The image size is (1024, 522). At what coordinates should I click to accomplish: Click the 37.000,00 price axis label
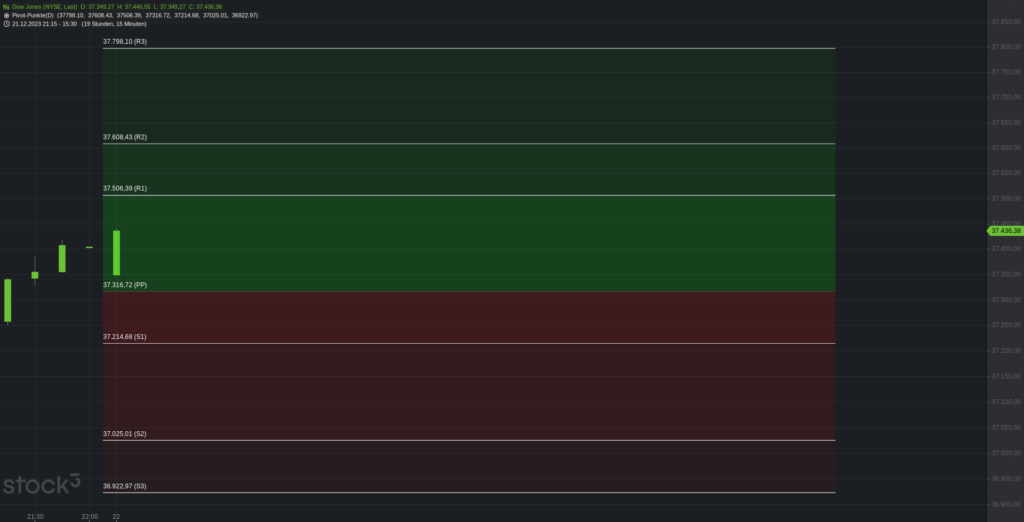coord(1004,452)
